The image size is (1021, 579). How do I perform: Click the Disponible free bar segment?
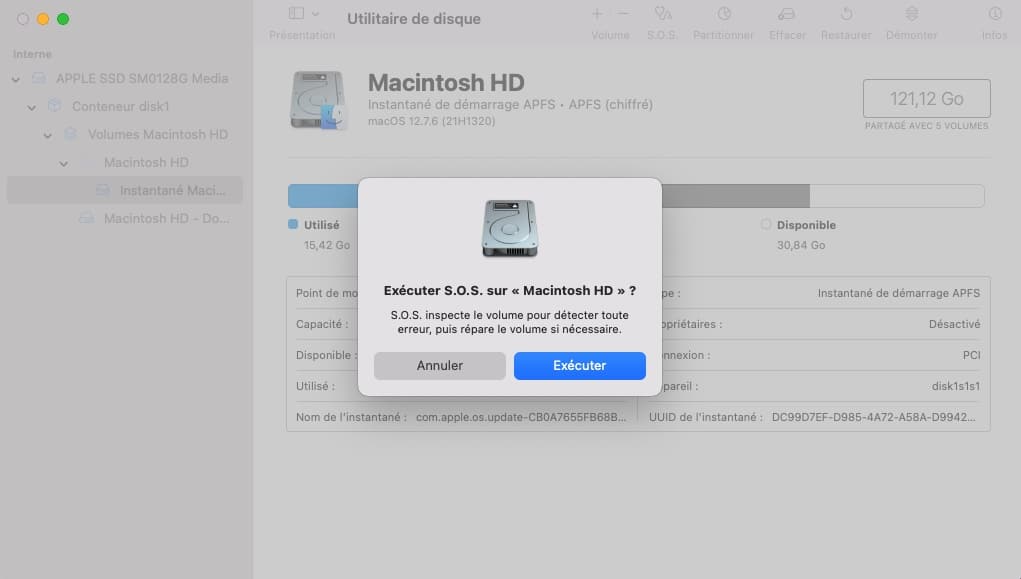pyautogui.click(x=897, y=196)
